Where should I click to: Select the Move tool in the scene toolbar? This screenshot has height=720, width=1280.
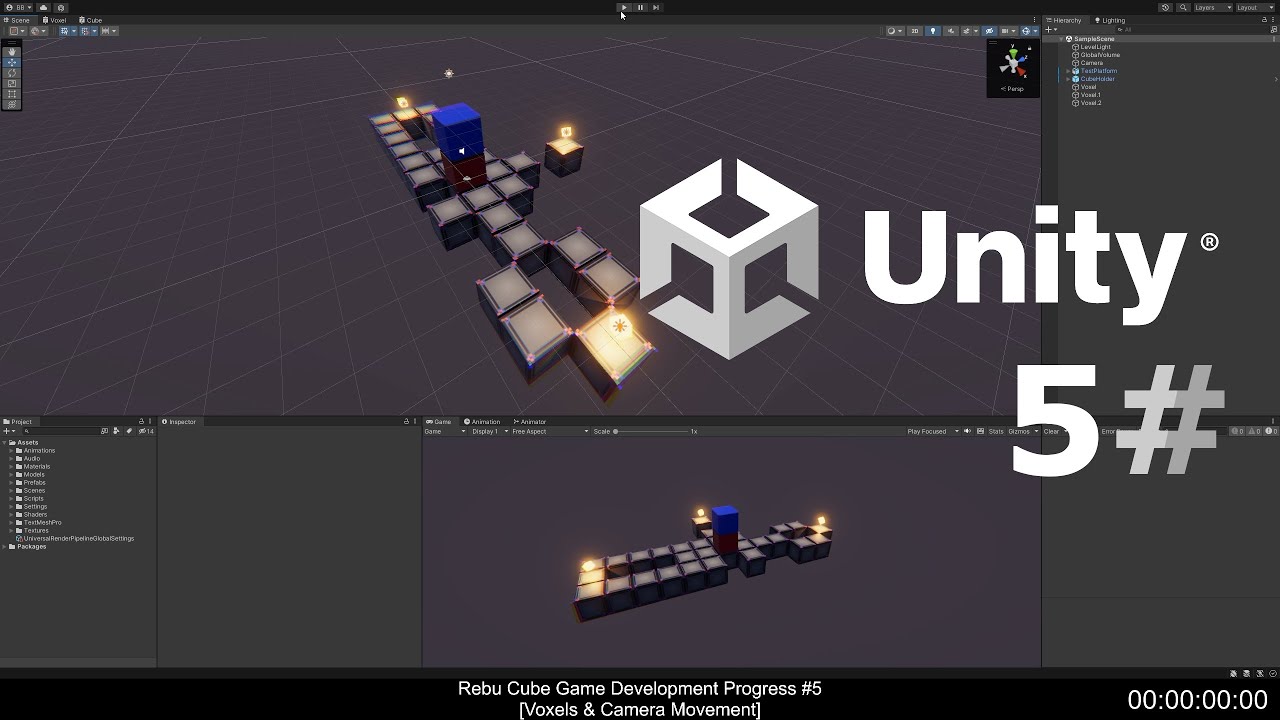coord(12,62)
